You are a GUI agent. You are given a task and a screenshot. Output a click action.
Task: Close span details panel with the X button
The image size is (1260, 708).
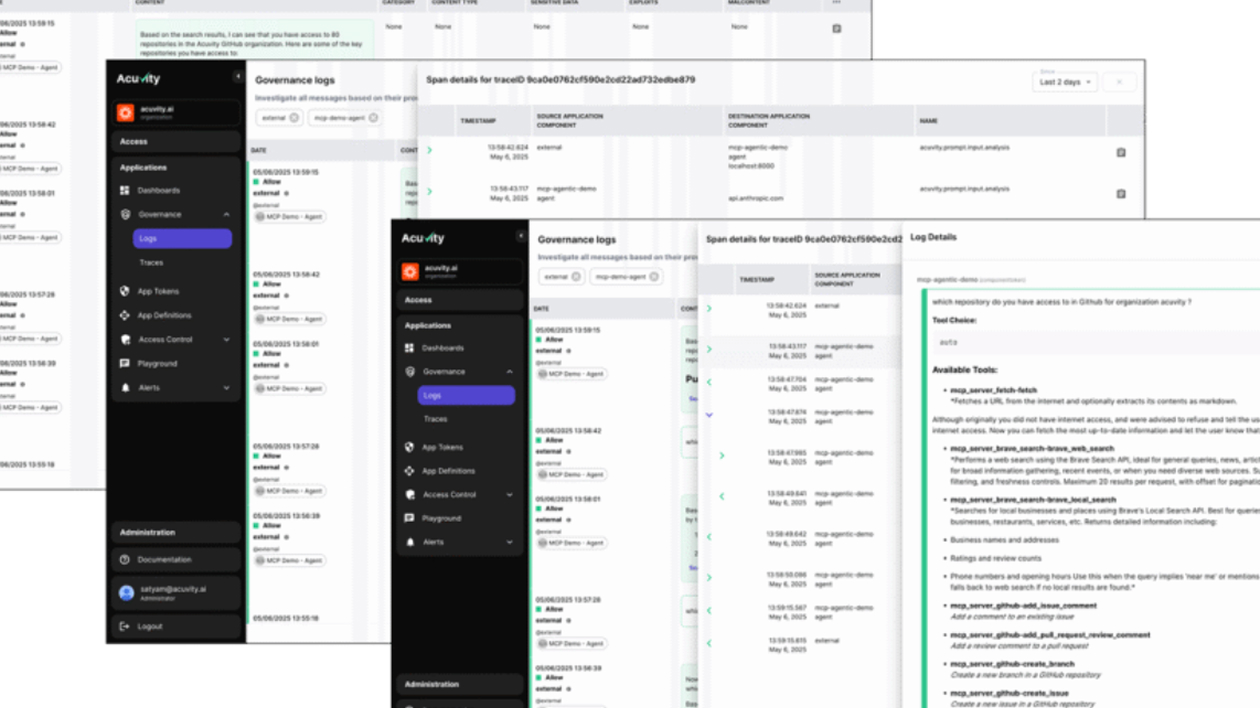[x=1119, y=82]
